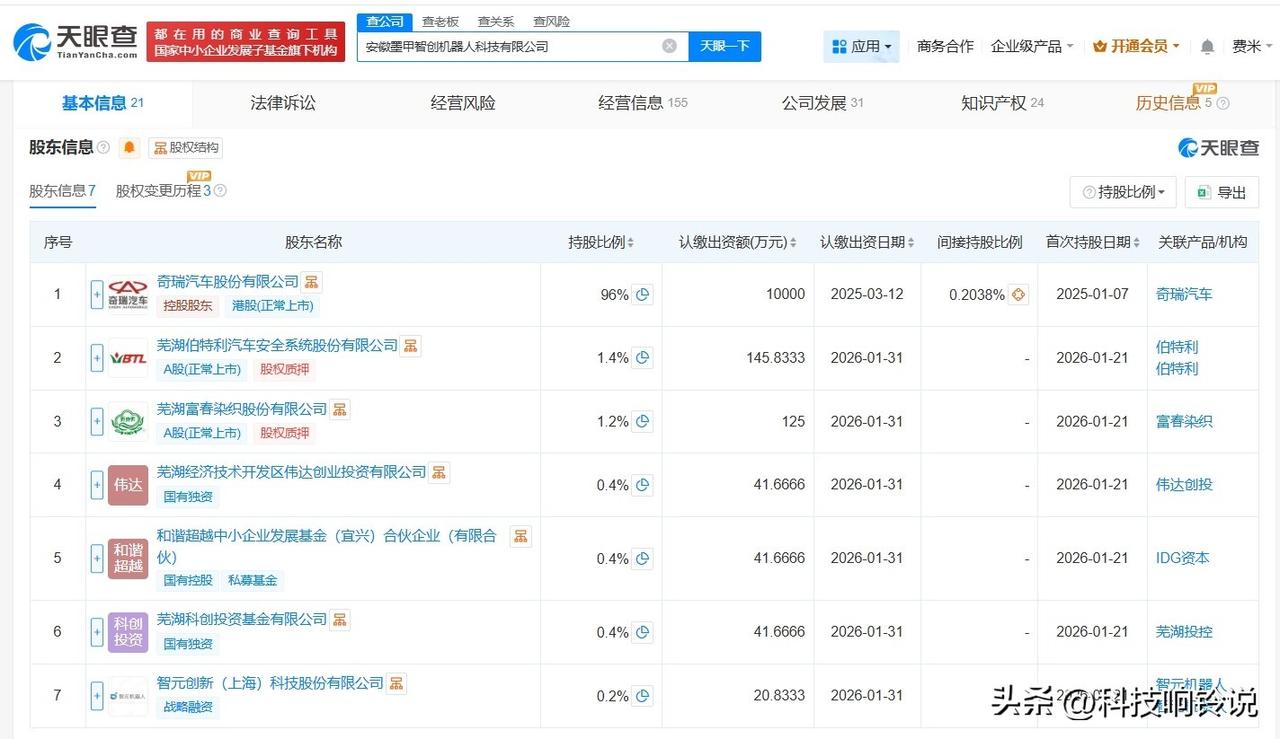Open pie chart for 富春染织 1.2% stake
Viewport: 1280px width, 739px height.
coord(643,422)
